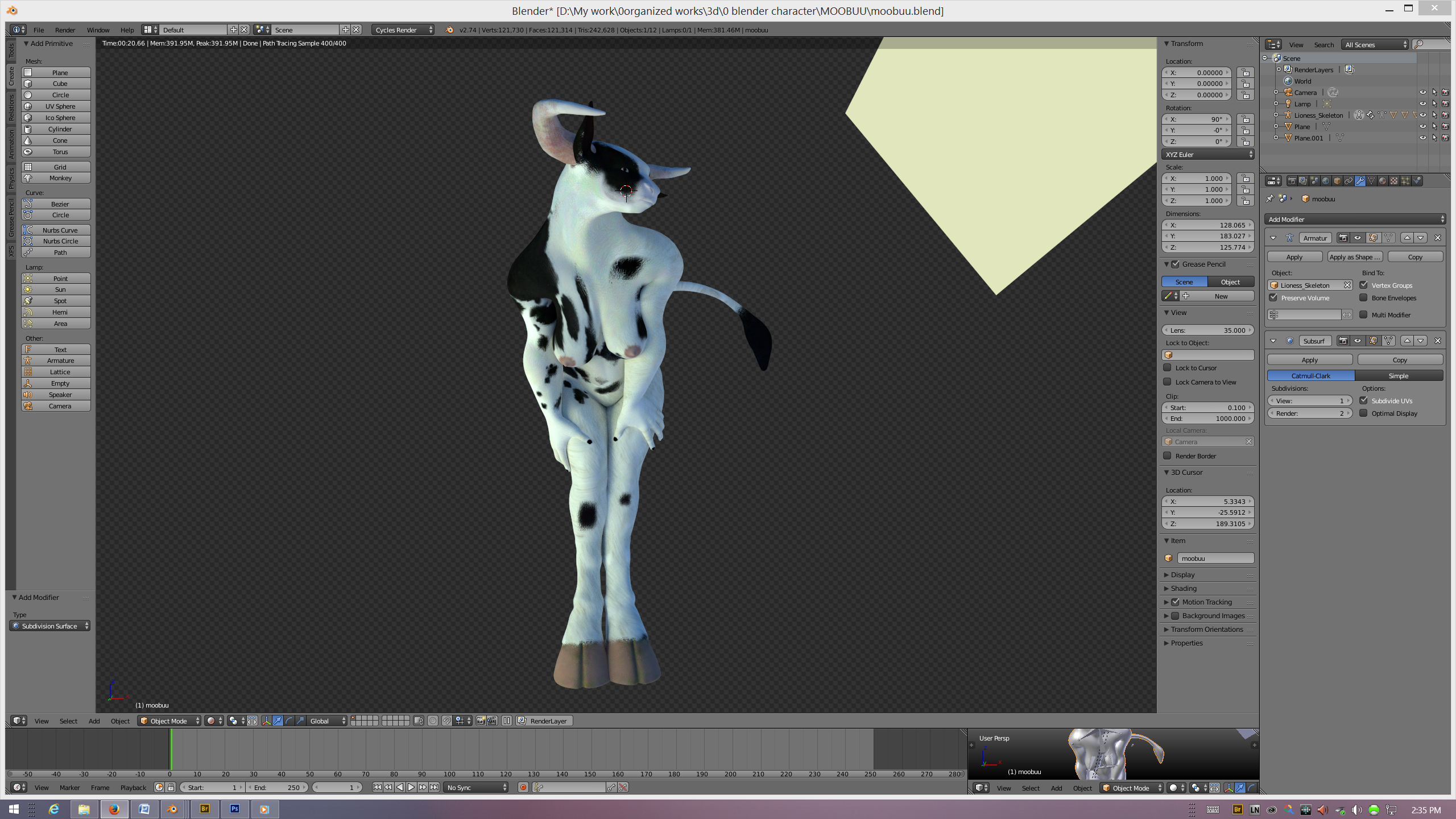Open the Render menu
This screenshot has height=819, width=1456.
click(65, 30)
